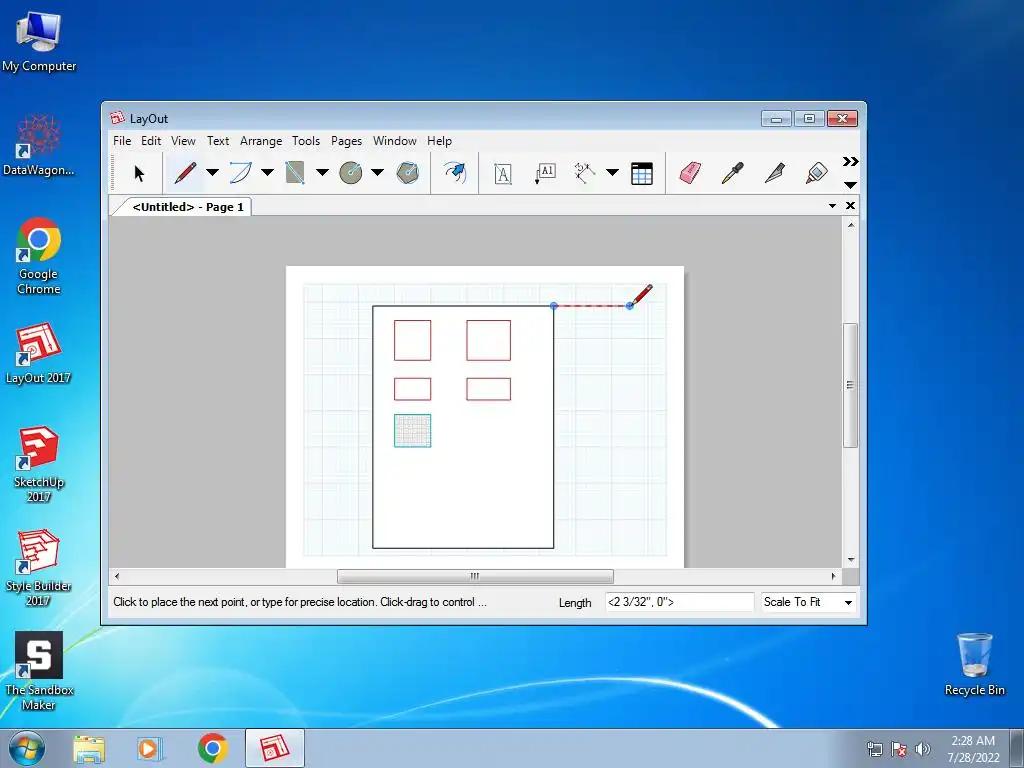The height and width of the screenshot is (768, 1024).
Task: Click the vertical scrollbar thumb
Action: click(x=850, y=385)
